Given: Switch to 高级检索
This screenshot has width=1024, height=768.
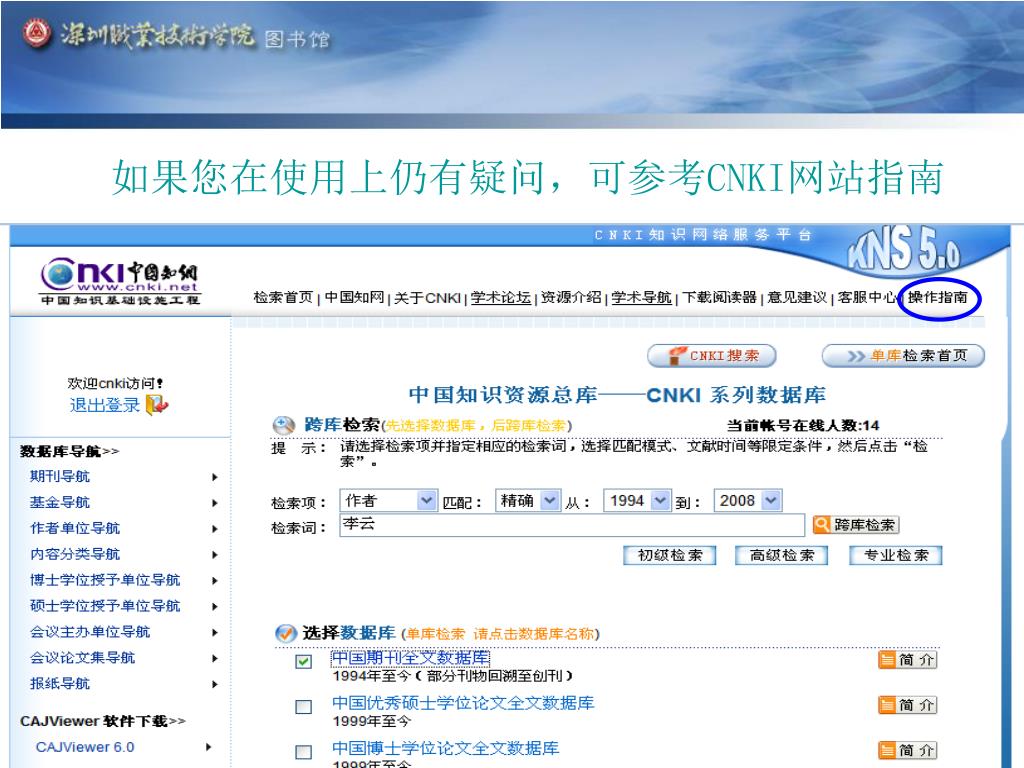Looking at the screenshot, I should pyautogui.click(x=782, y=555).
